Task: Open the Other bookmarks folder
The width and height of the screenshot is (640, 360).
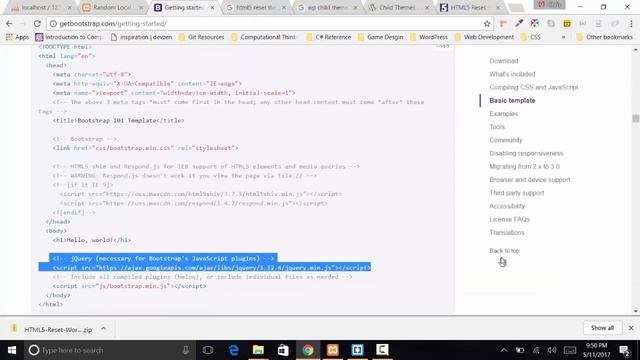Action: (x=604, y=37)
